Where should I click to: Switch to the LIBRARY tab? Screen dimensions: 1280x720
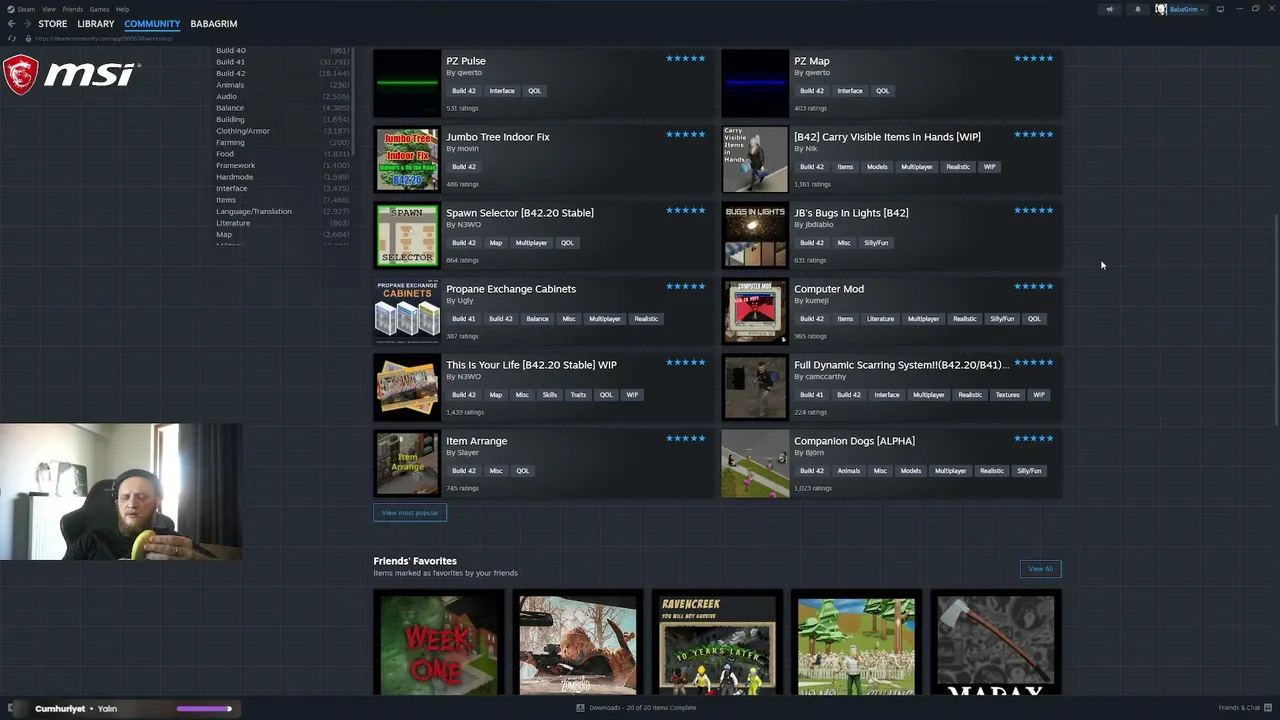click(x=96, y=23)
